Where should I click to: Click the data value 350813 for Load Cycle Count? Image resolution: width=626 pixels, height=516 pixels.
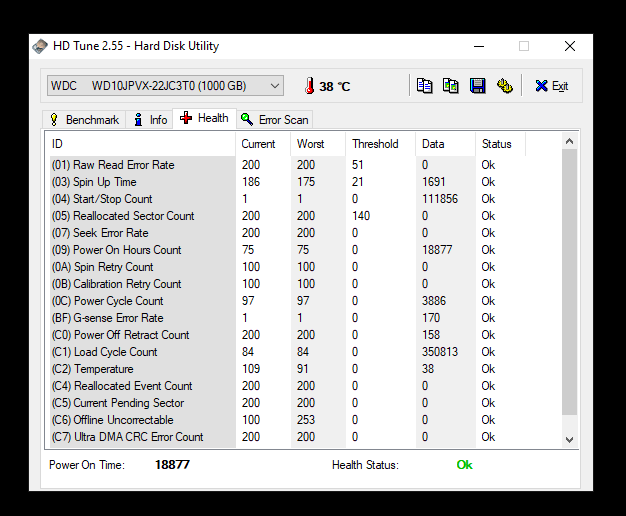click(x=440, y=352)
